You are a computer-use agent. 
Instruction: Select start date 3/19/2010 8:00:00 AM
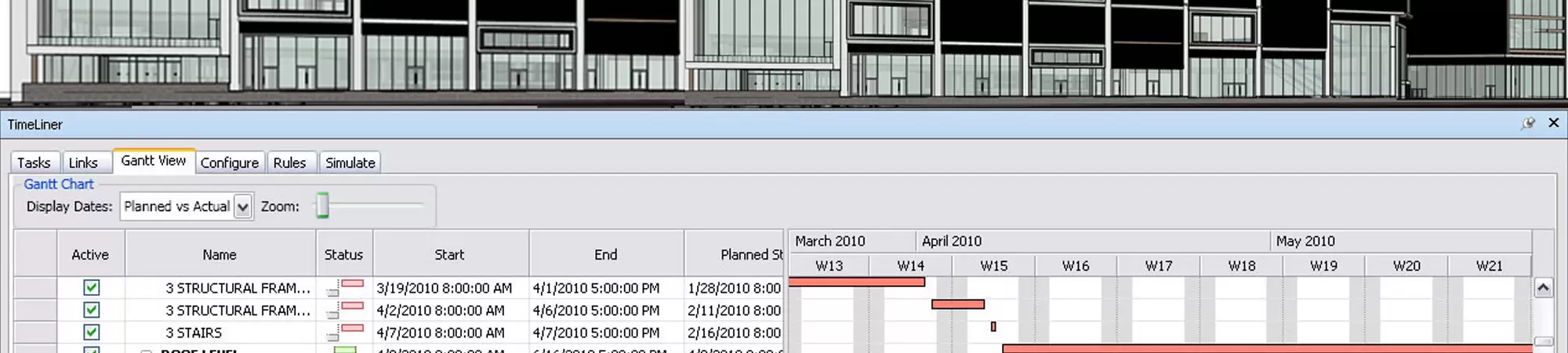[x=445, y=288]
